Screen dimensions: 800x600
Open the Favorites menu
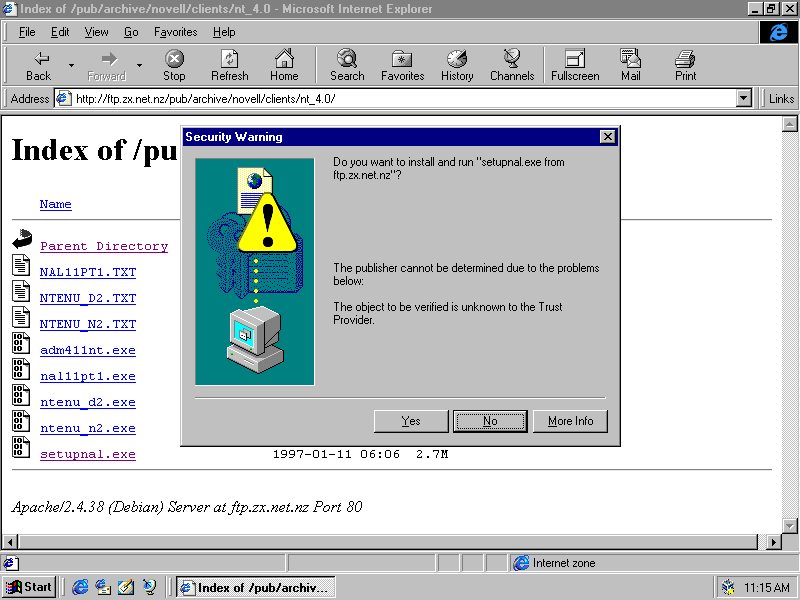(x=176, y=32)
